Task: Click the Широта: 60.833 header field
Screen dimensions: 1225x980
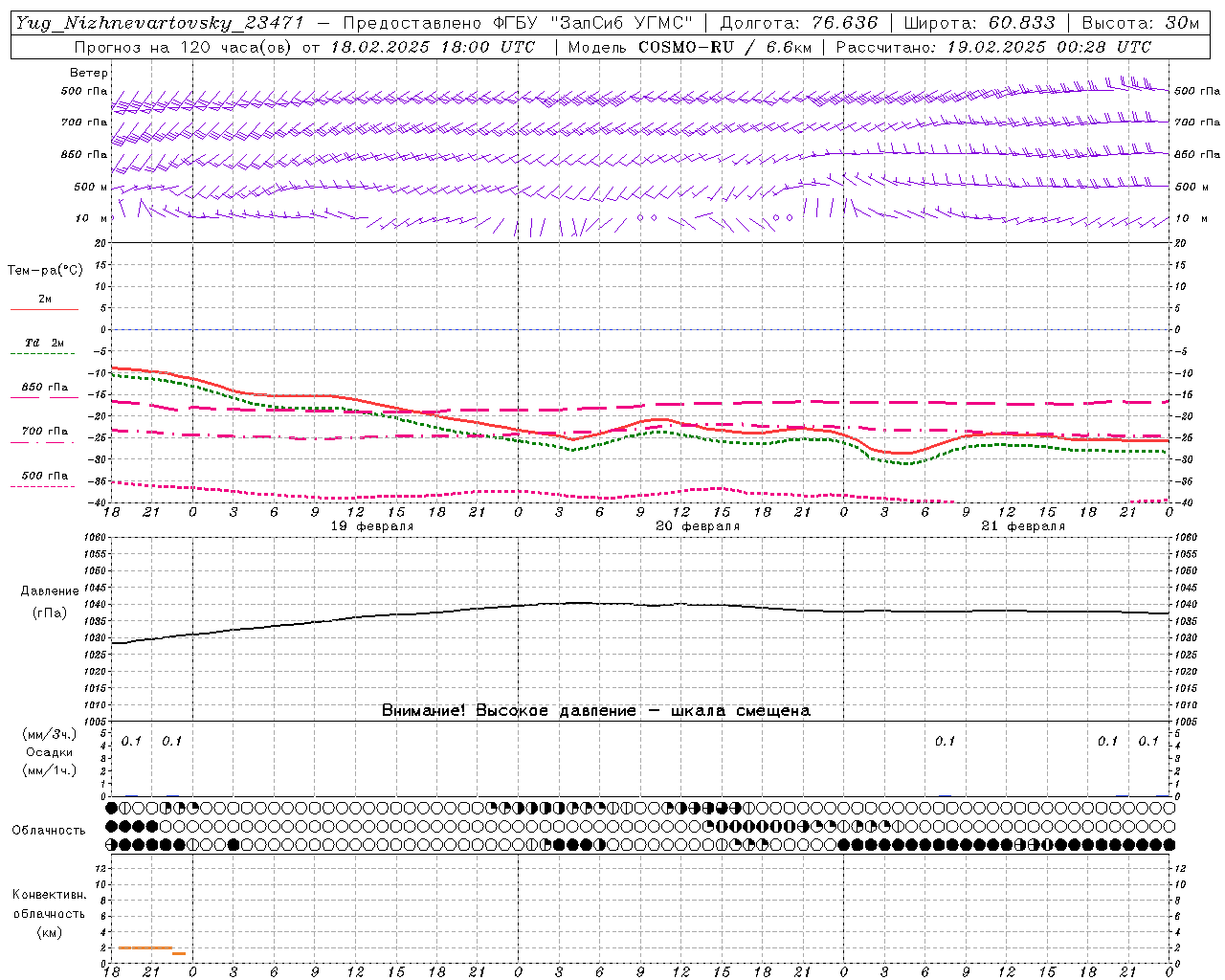Action: click(979, 23)
